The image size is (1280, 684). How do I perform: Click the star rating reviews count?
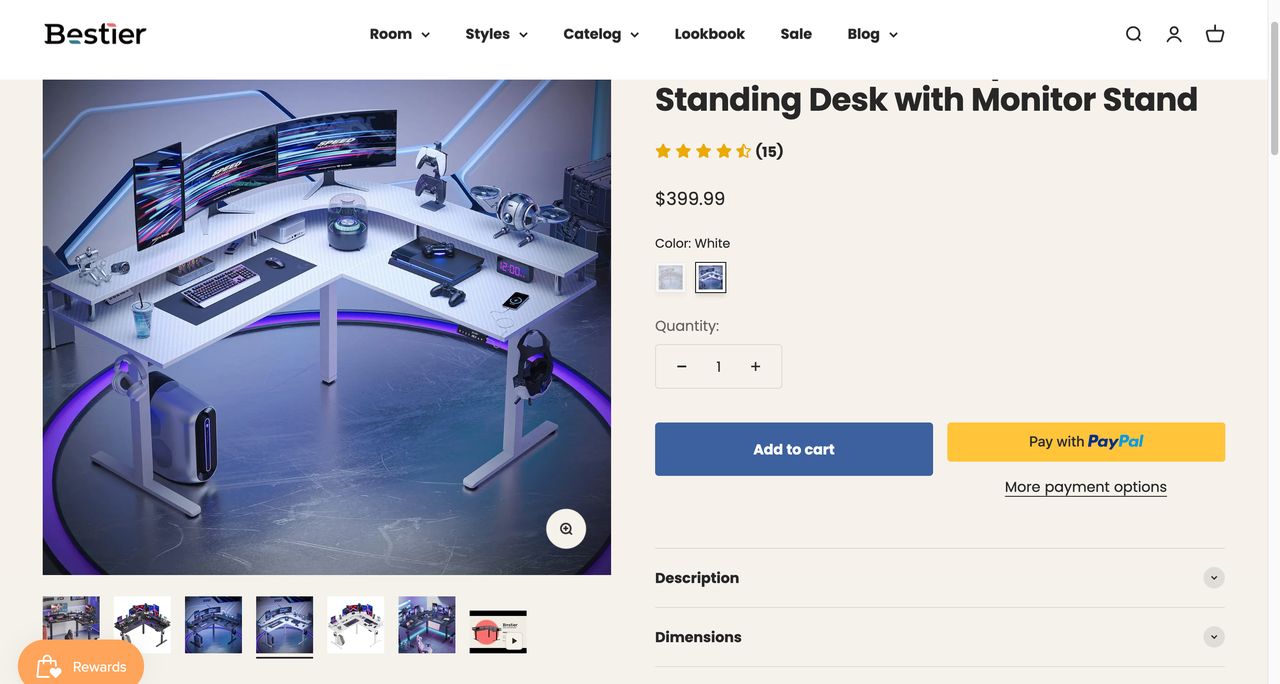click(768, 151)
